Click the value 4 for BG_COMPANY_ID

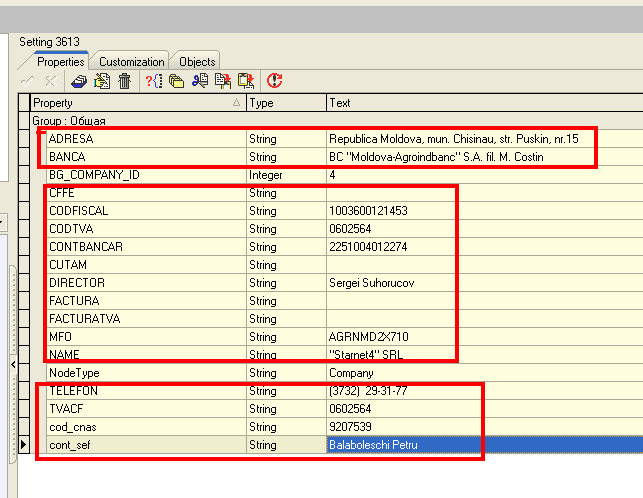[x=332, y=175]
